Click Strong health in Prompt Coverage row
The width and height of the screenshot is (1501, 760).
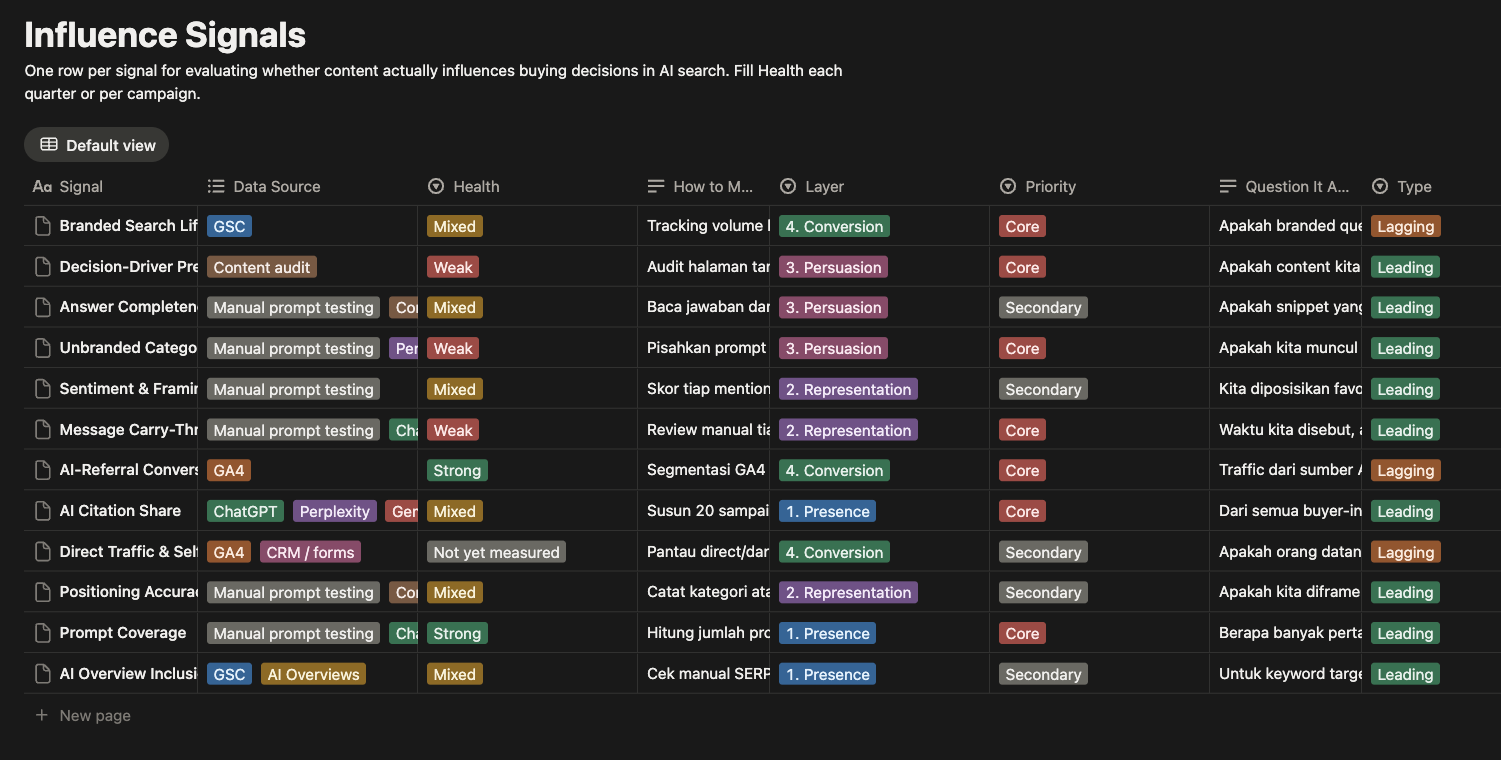457,633
